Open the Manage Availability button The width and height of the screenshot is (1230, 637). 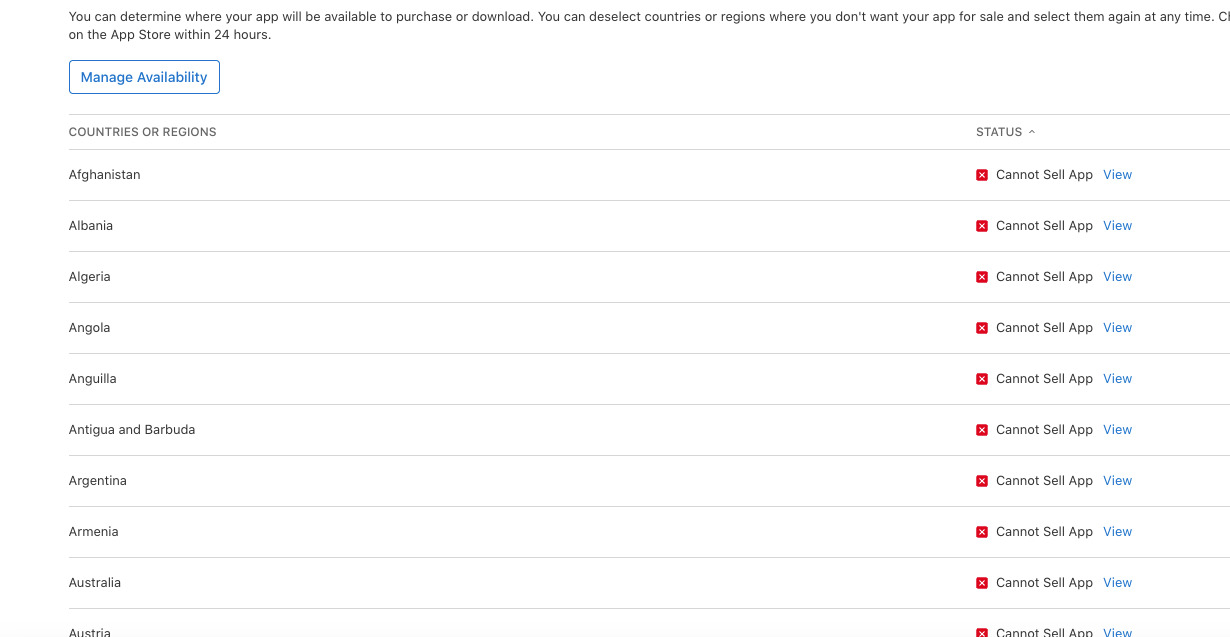(144, 77)
